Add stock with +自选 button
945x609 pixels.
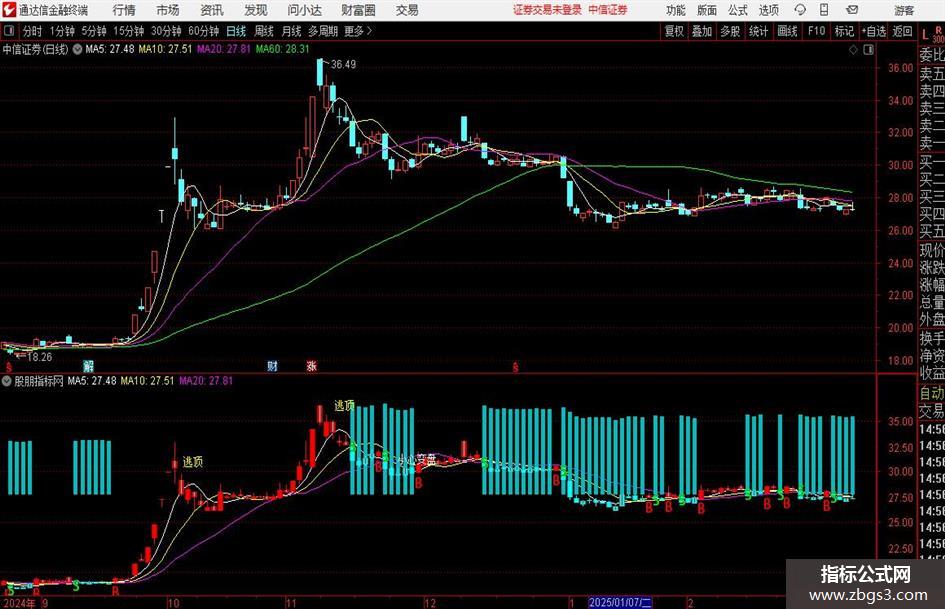click(874, 31)
